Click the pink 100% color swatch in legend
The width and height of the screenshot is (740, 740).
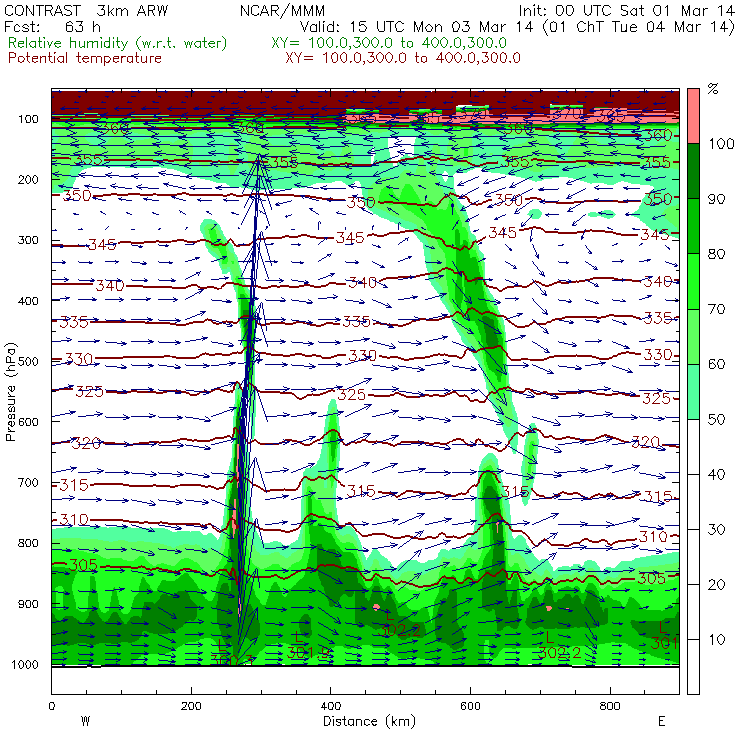click(693, 116)
